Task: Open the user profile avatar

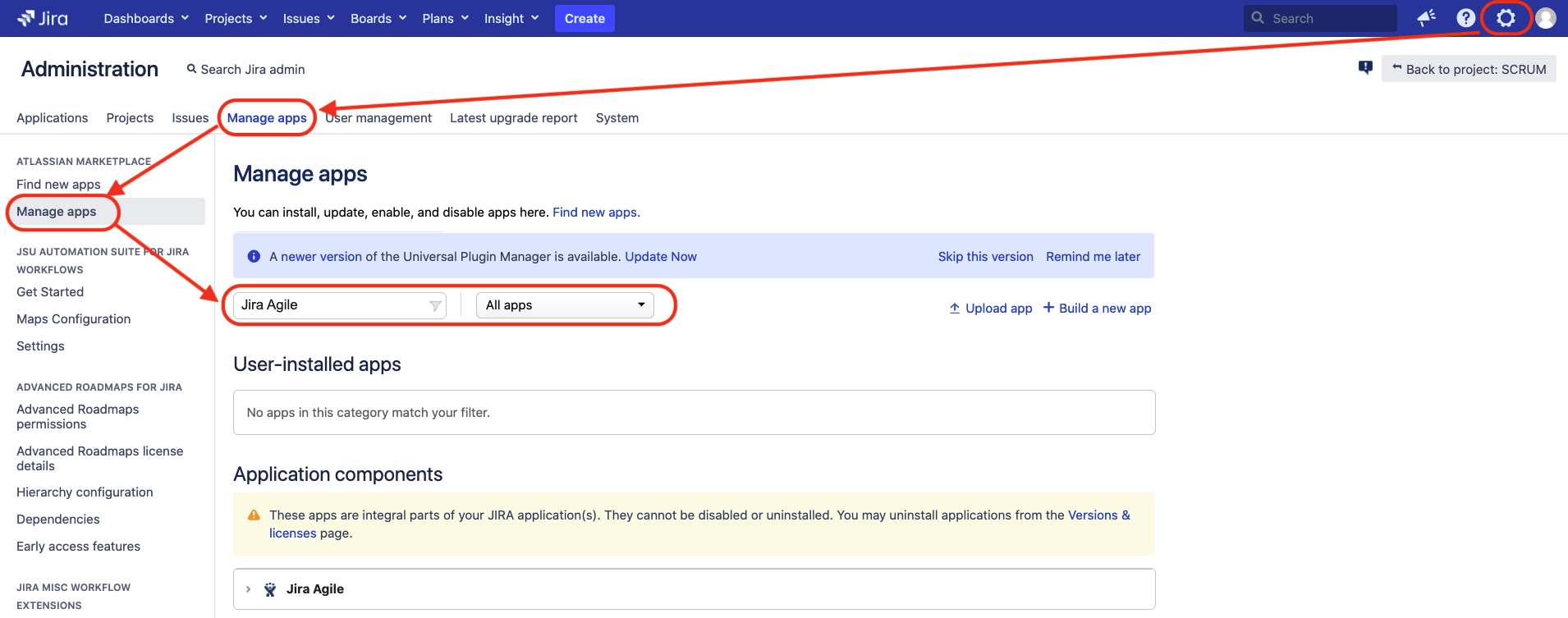Action: 1546,18
